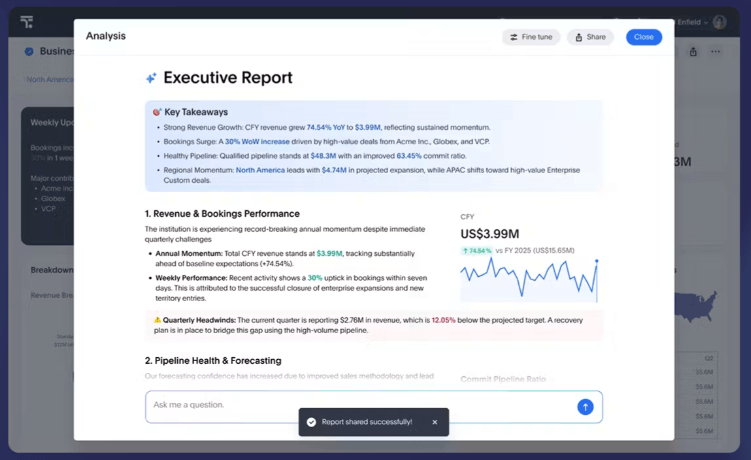
Task: Click the share icon in background dashboard
Action: [x=693, y=52]
